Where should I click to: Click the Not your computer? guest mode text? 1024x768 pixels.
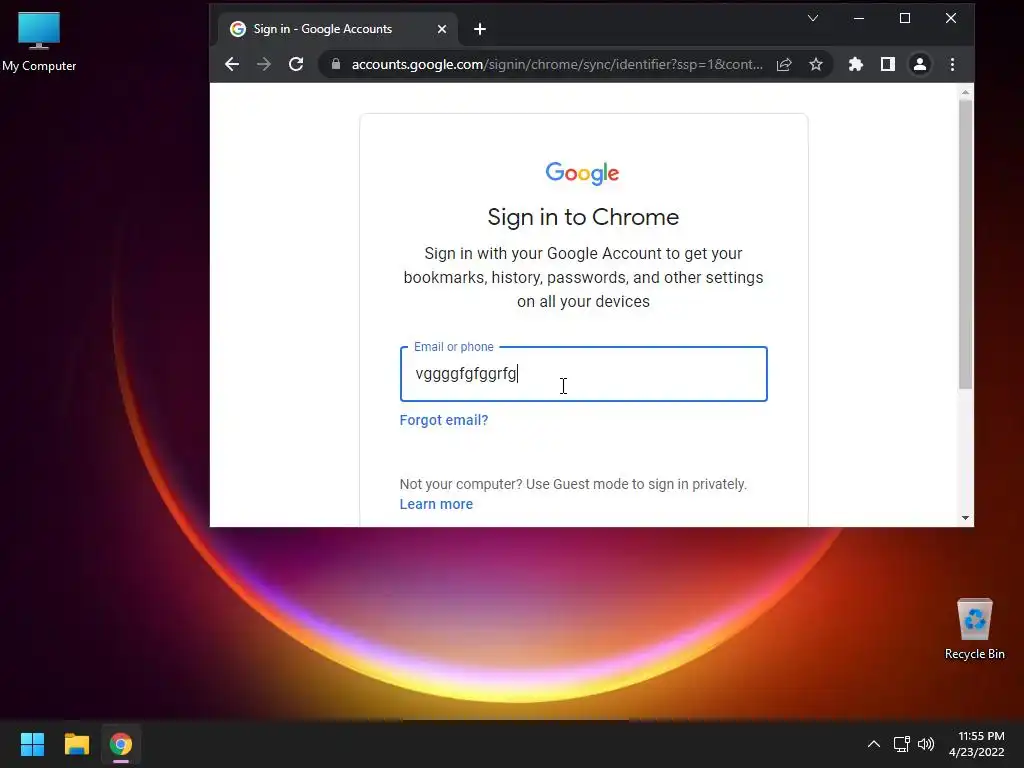tap(573, 484)
